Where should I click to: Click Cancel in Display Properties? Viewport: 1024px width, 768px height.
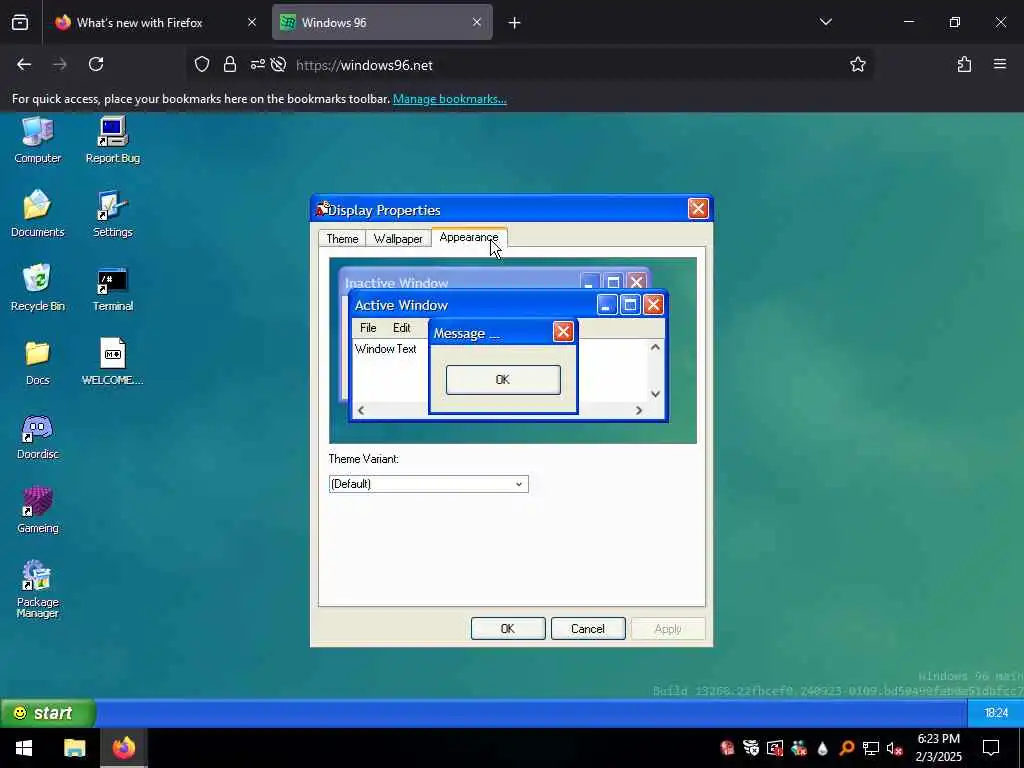(x=588, y=628)
